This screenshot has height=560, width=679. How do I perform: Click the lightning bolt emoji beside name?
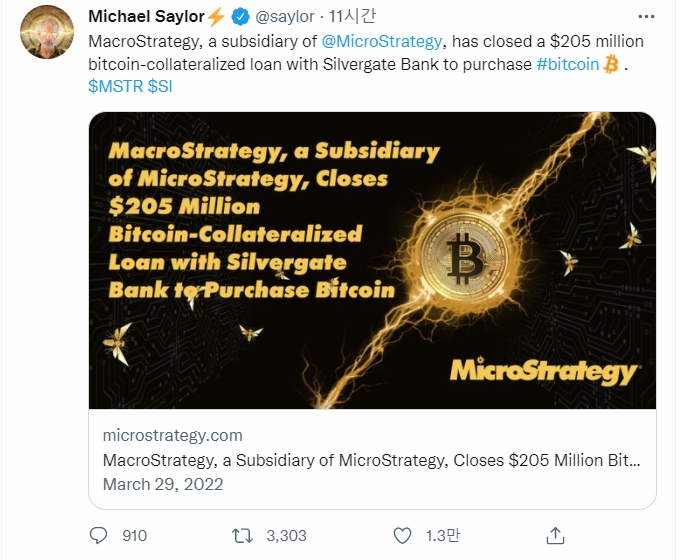216,17
